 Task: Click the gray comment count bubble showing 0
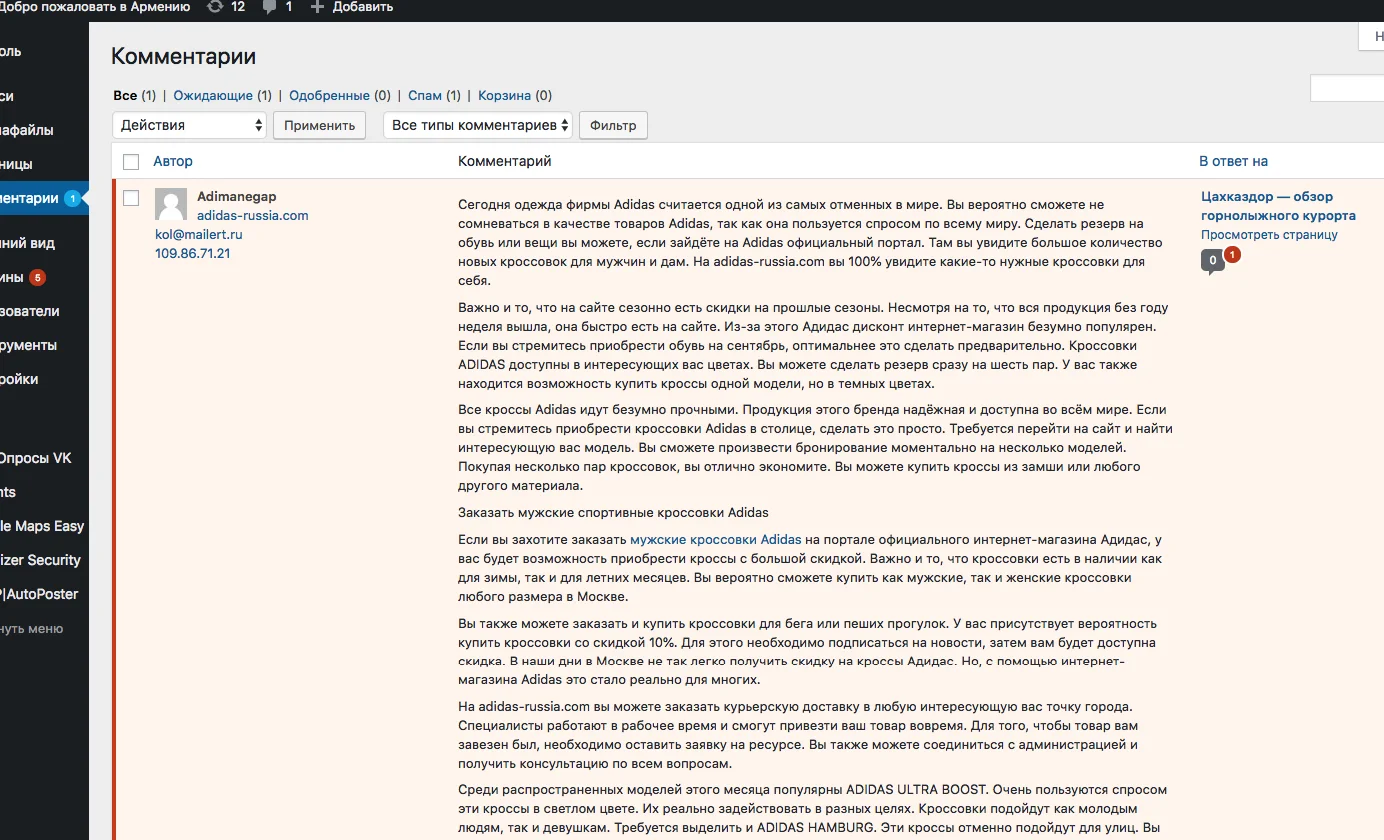tap(1212, 261)
